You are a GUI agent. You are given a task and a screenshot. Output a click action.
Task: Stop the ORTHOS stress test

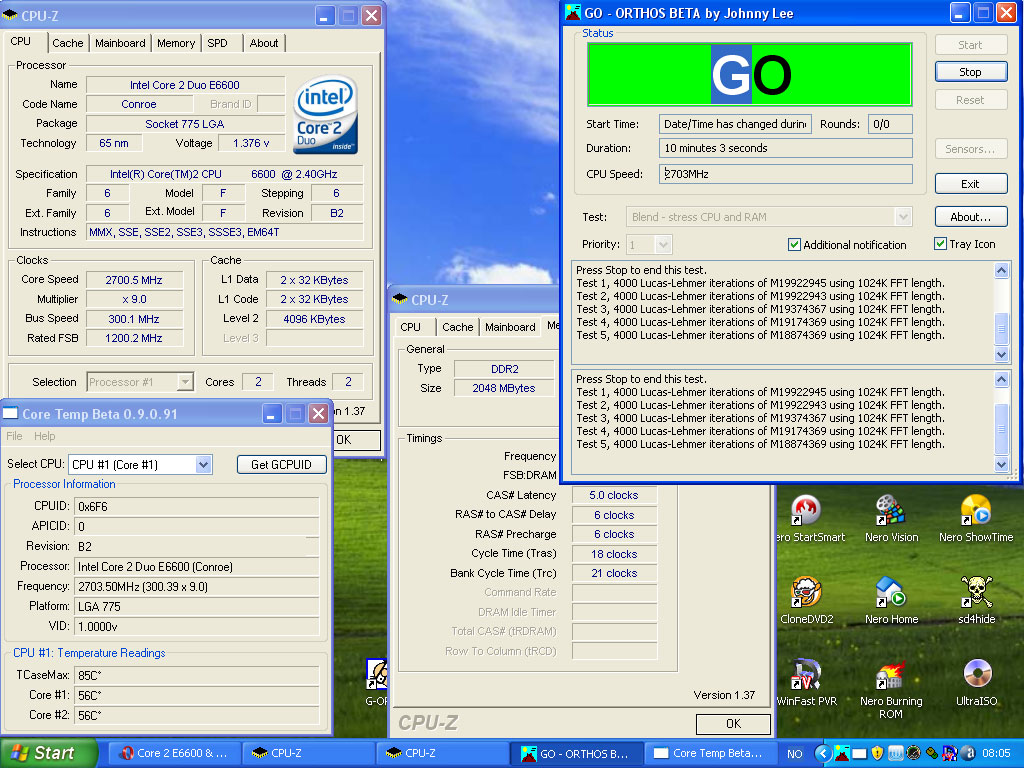point(970,72)
